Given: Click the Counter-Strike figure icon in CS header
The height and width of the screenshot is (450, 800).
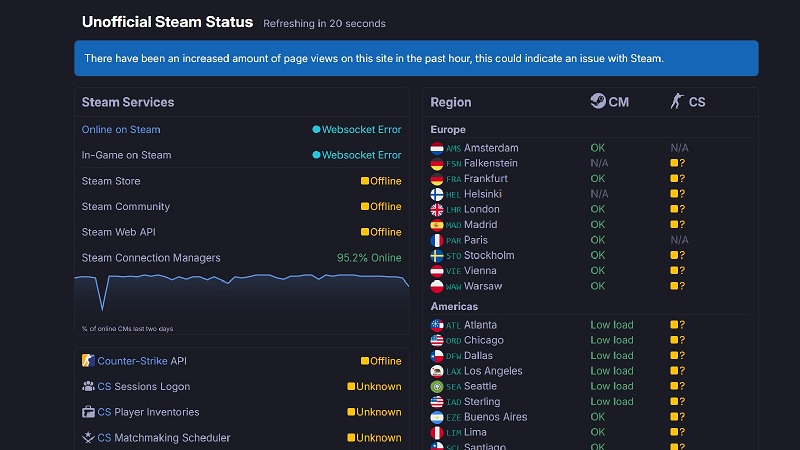Looking at the screenshot, I should (677, 102).
